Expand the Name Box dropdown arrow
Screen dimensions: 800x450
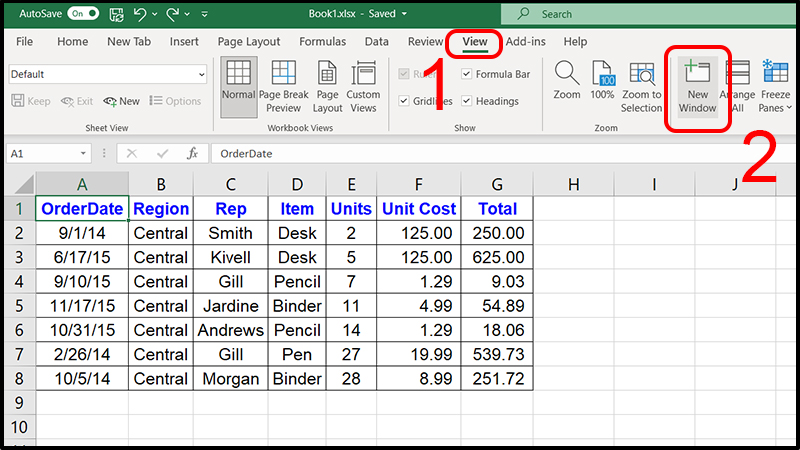point(83,154)
